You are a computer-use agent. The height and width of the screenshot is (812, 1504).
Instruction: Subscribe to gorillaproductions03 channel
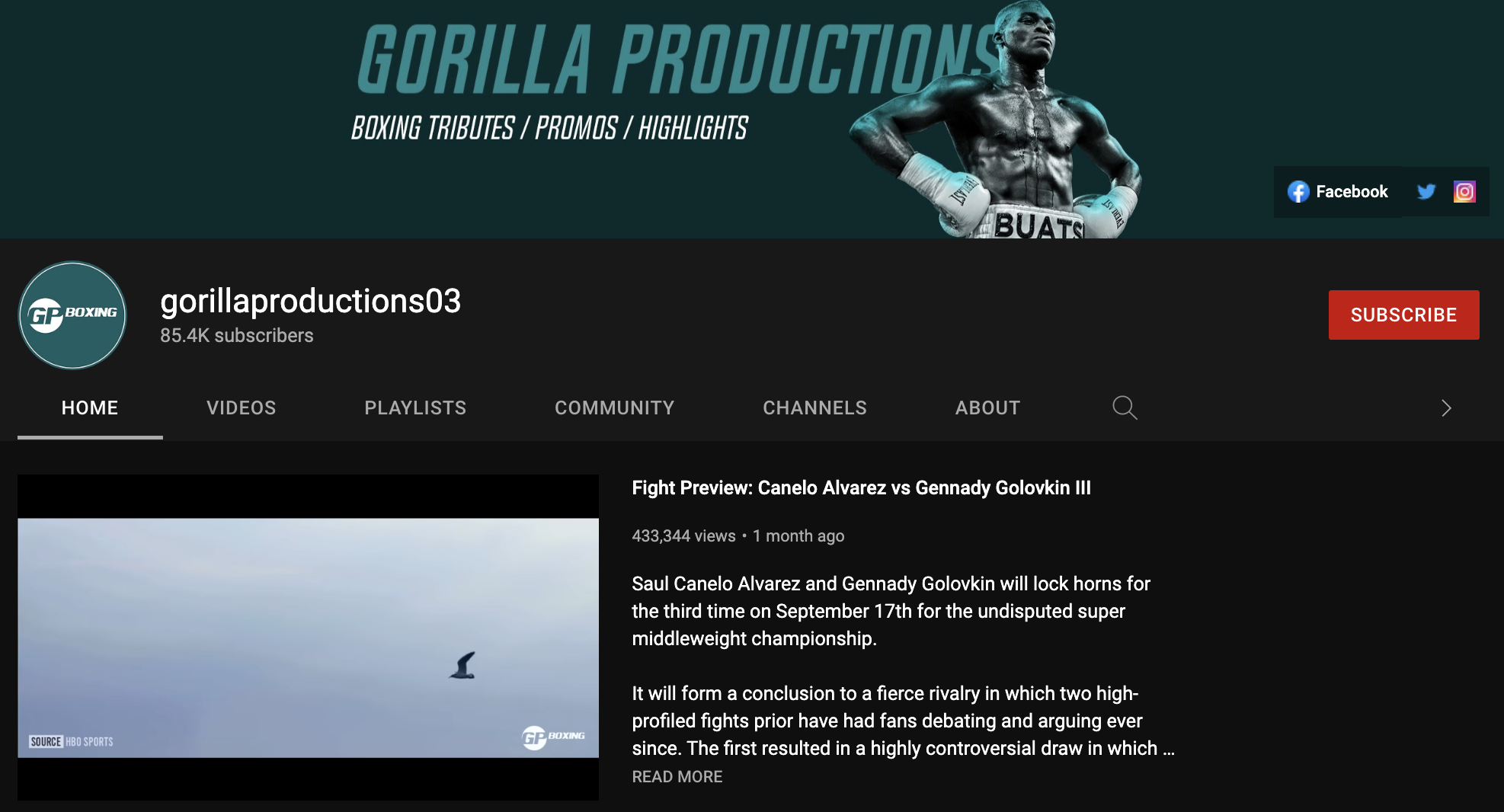click(x=1403, y=315)
